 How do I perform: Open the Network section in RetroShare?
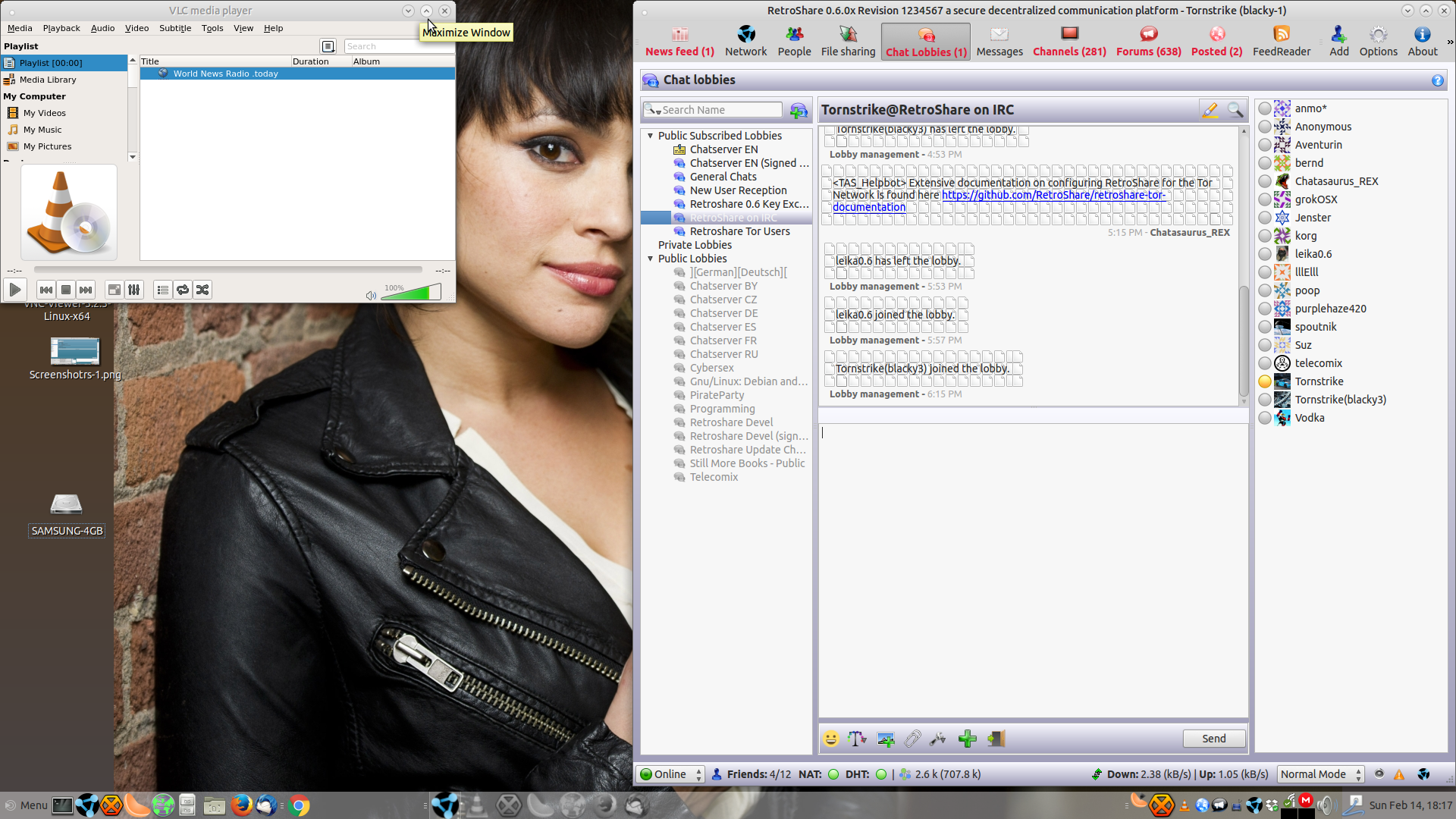pyautogui.click(x=745, y=42)
